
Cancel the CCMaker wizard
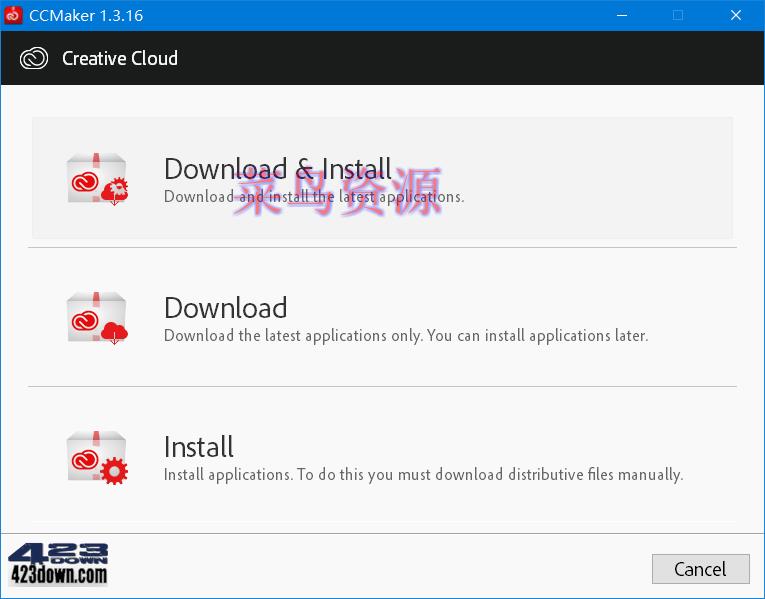click(x=700, y=569)
